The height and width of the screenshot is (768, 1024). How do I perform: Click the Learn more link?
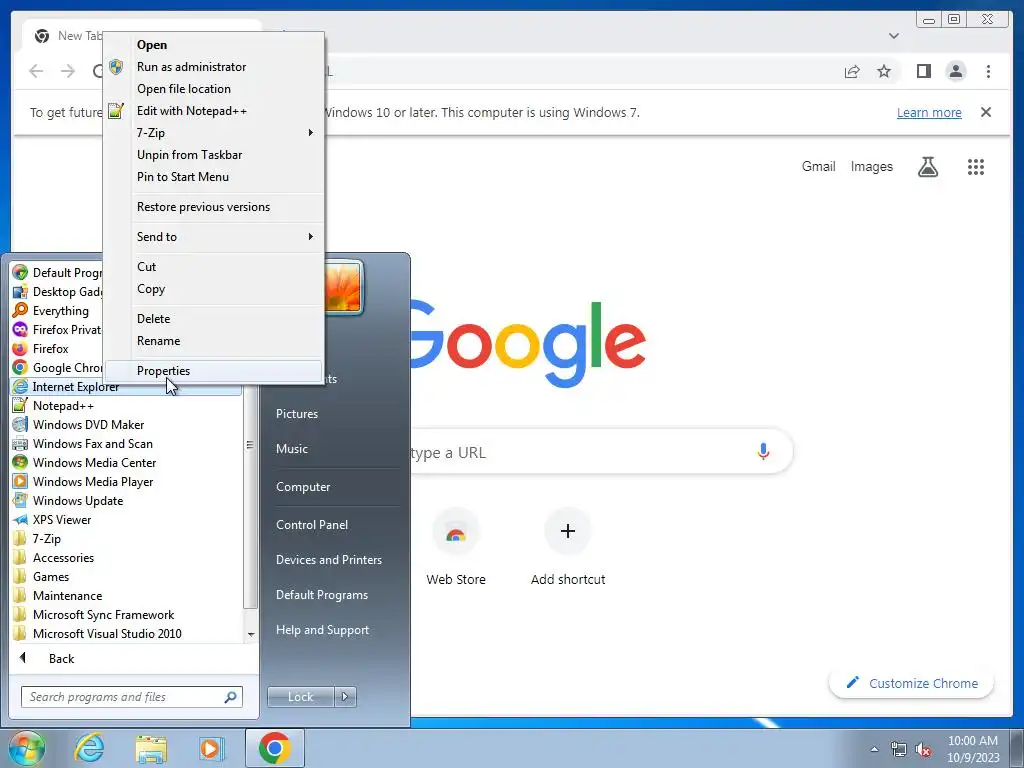coord(929,112)
